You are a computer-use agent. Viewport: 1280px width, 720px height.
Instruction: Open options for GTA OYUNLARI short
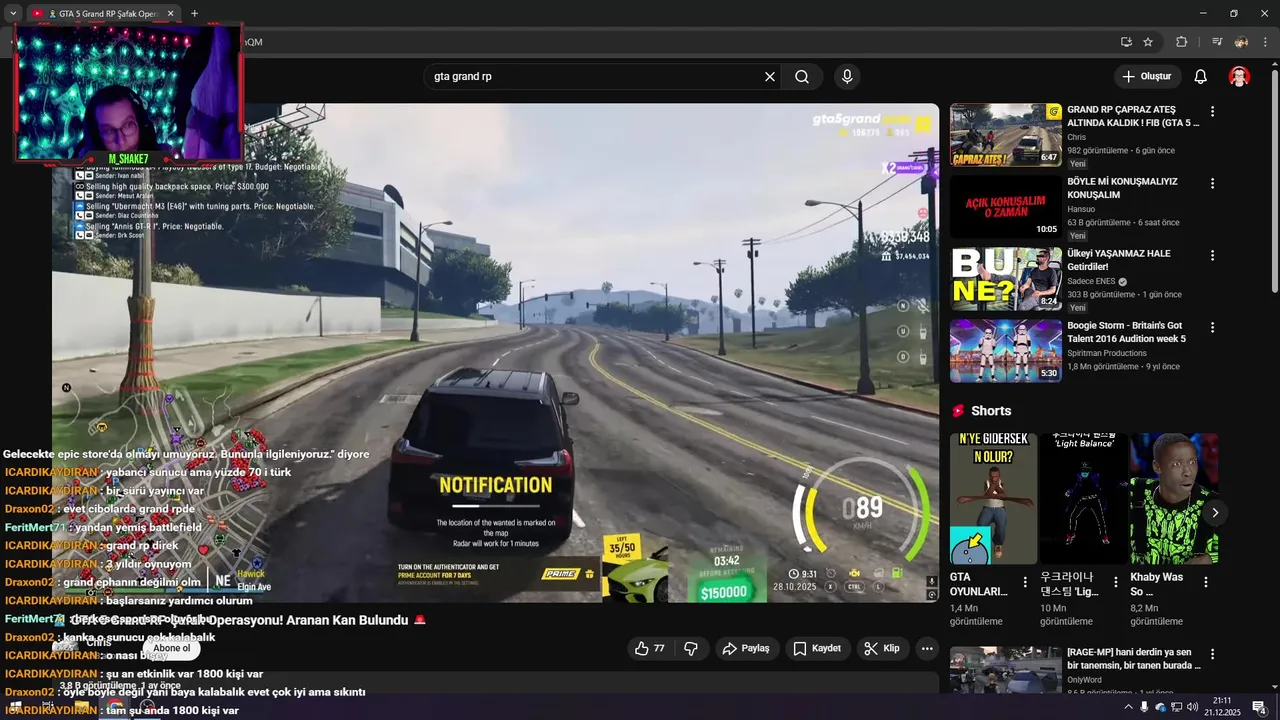pos(1025,582)
